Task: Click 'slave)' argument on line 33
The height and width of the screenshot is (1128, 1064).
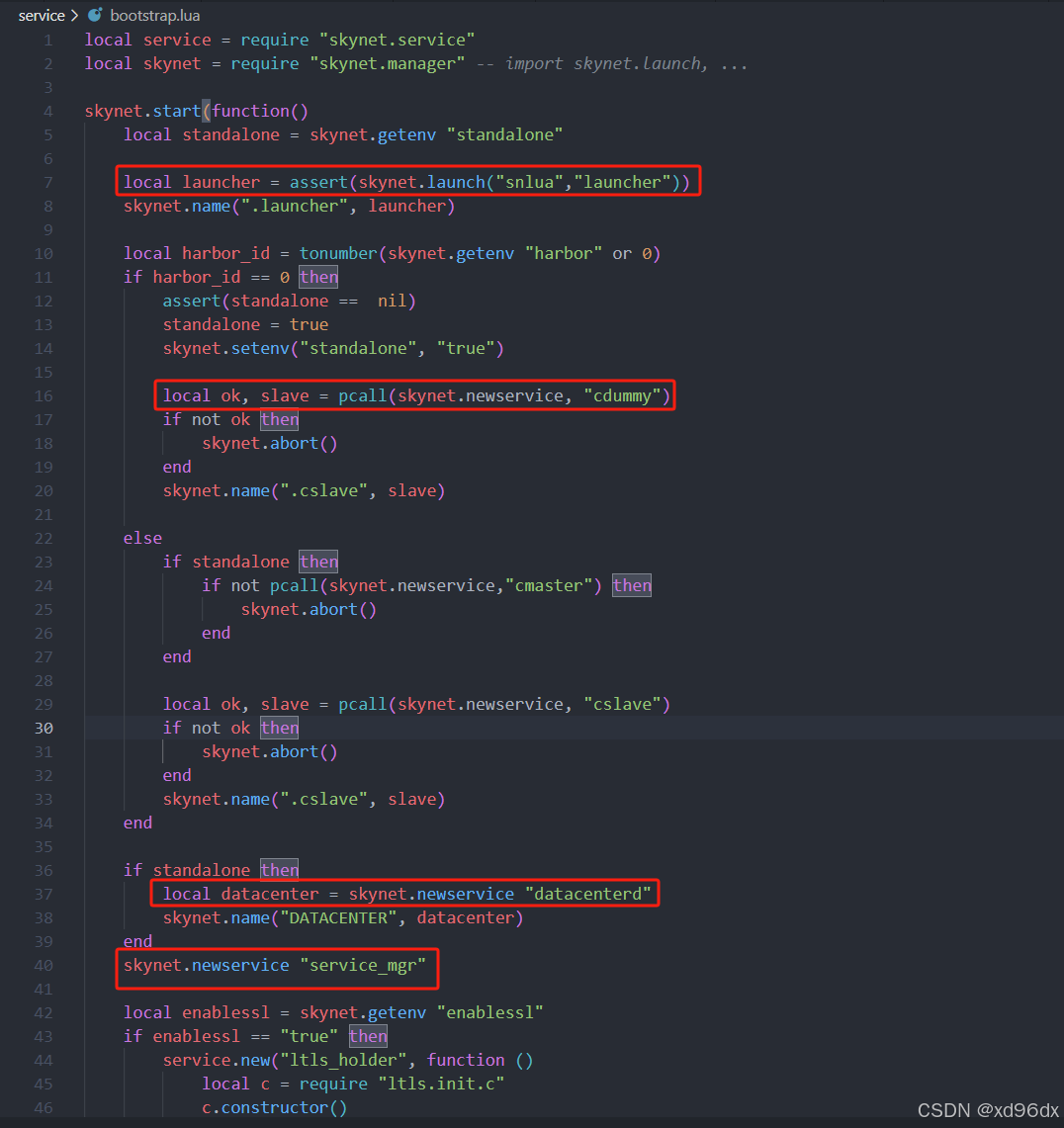Action: (x=416, y=799)
